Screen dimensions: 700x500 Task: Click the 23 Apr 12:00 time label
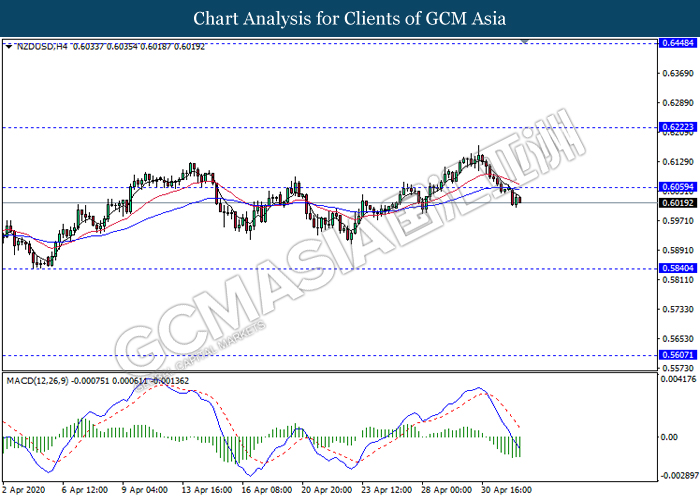tap(387, 490)
